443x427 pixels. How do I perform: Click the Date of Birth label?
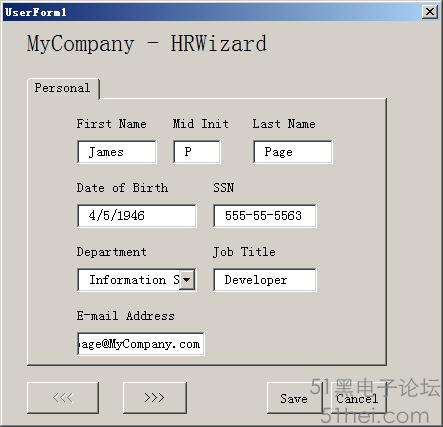click(x=122, y=188)
